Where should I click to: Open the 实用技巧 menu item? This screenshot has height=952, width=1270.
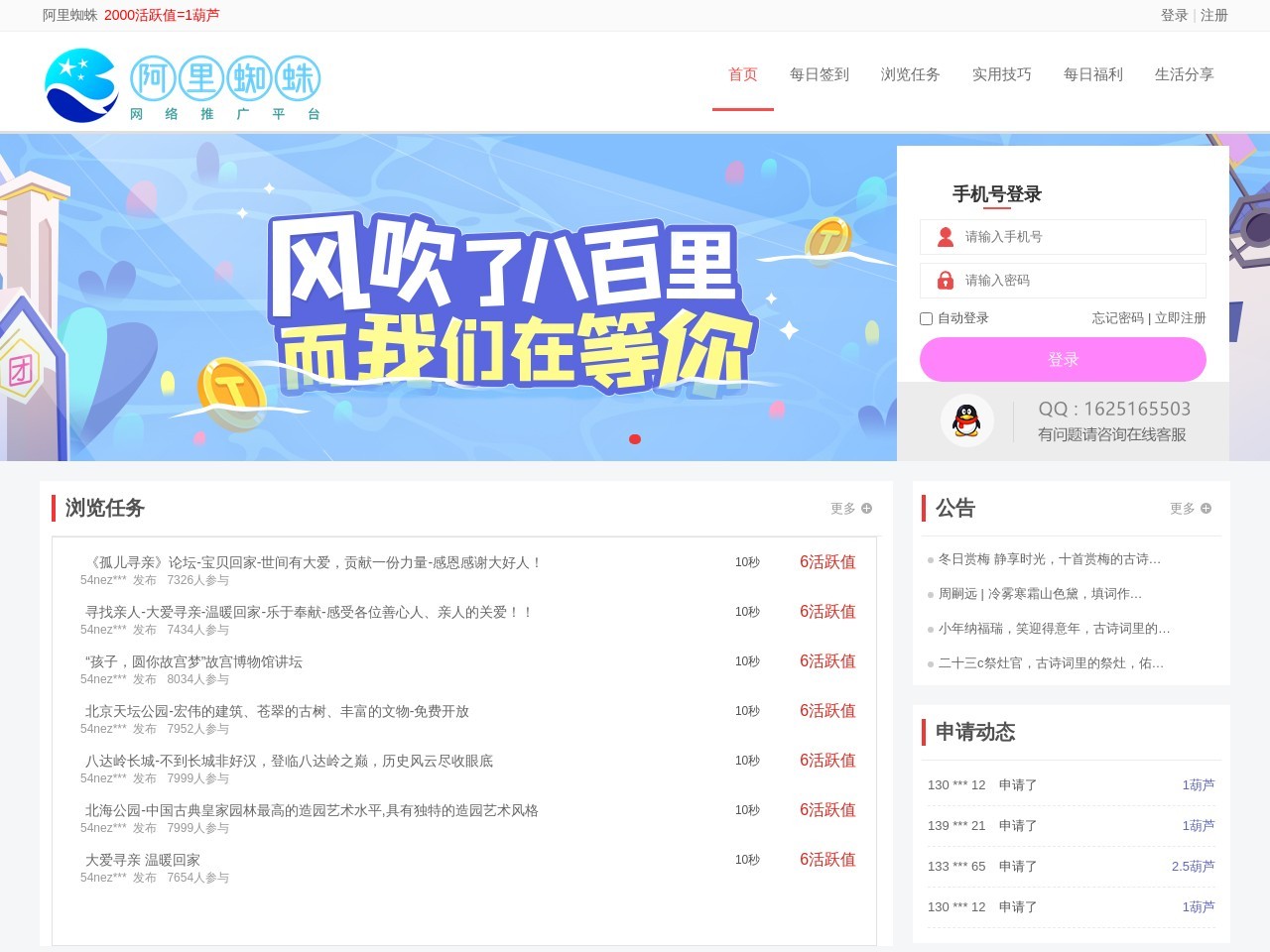[x=1002, y=74]
